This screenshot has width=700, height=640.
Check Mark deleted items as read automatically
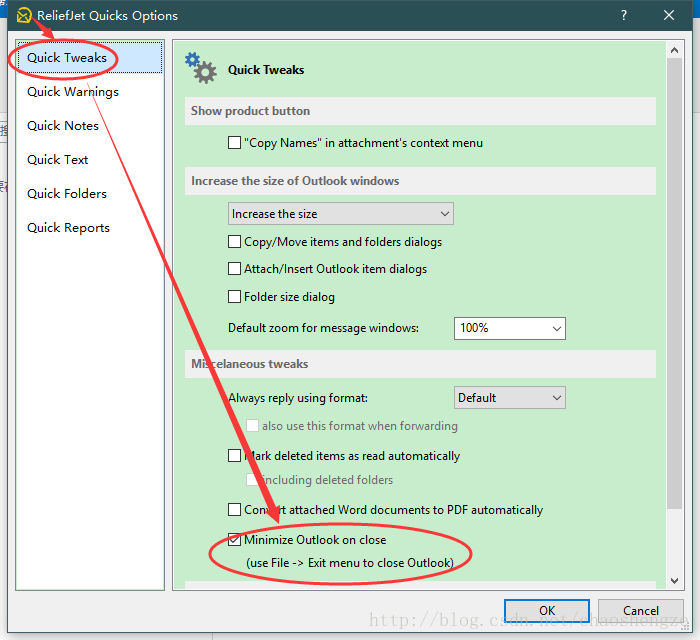[x=234, y=456]
